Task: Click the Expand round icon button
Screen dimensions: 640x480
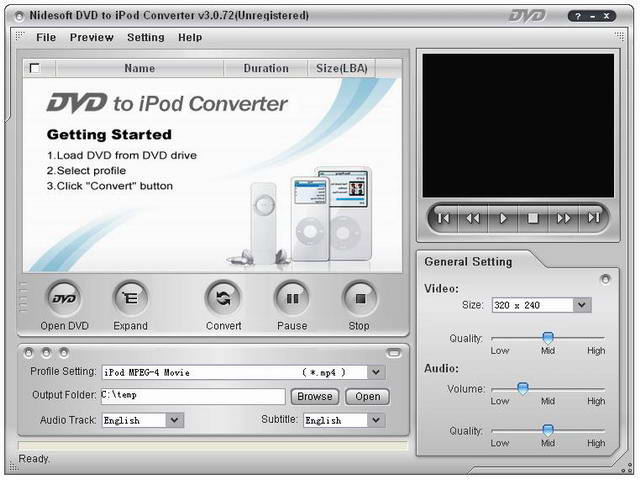Action: click(x=130, y=299)
